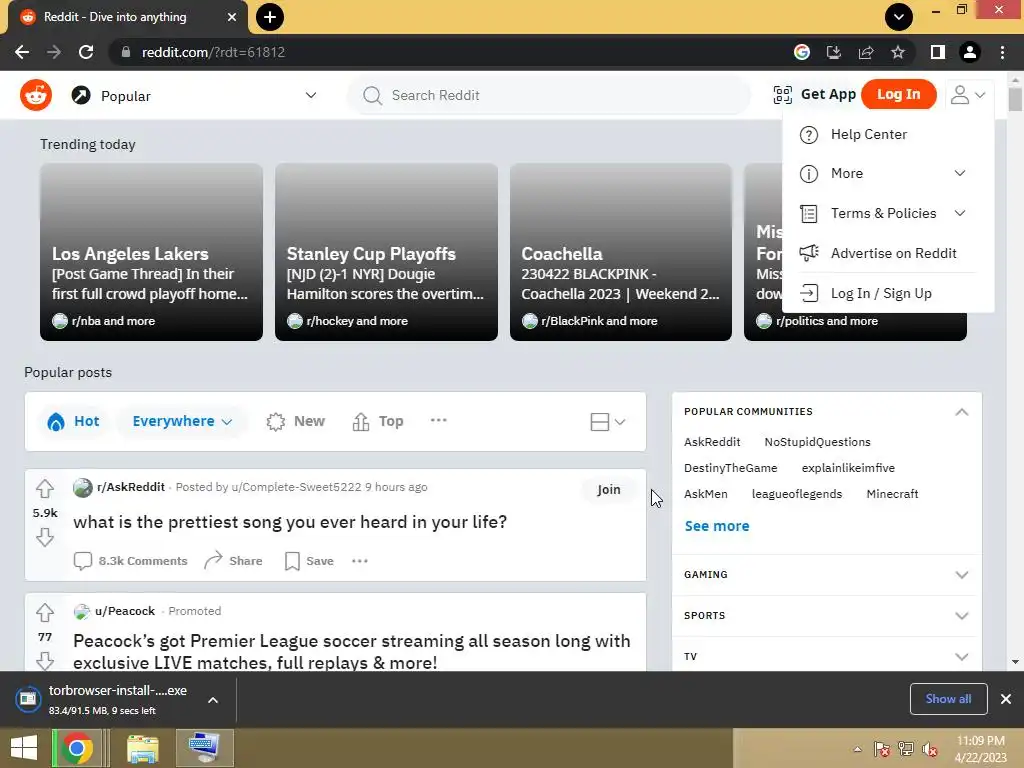Screen dimensions: 1024x768
Task: Open r/AskReddit community link on post
Action: [131, 487]
